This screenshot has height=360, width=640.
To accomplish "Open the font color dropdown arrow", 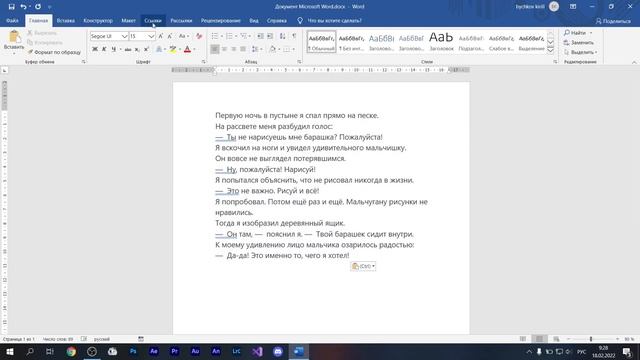I will (x=194, y=49).
